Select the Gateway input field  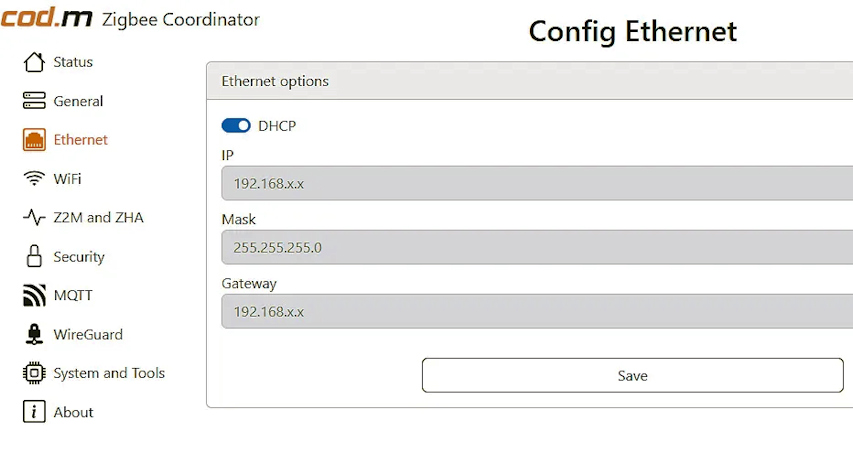pos(537,312)
